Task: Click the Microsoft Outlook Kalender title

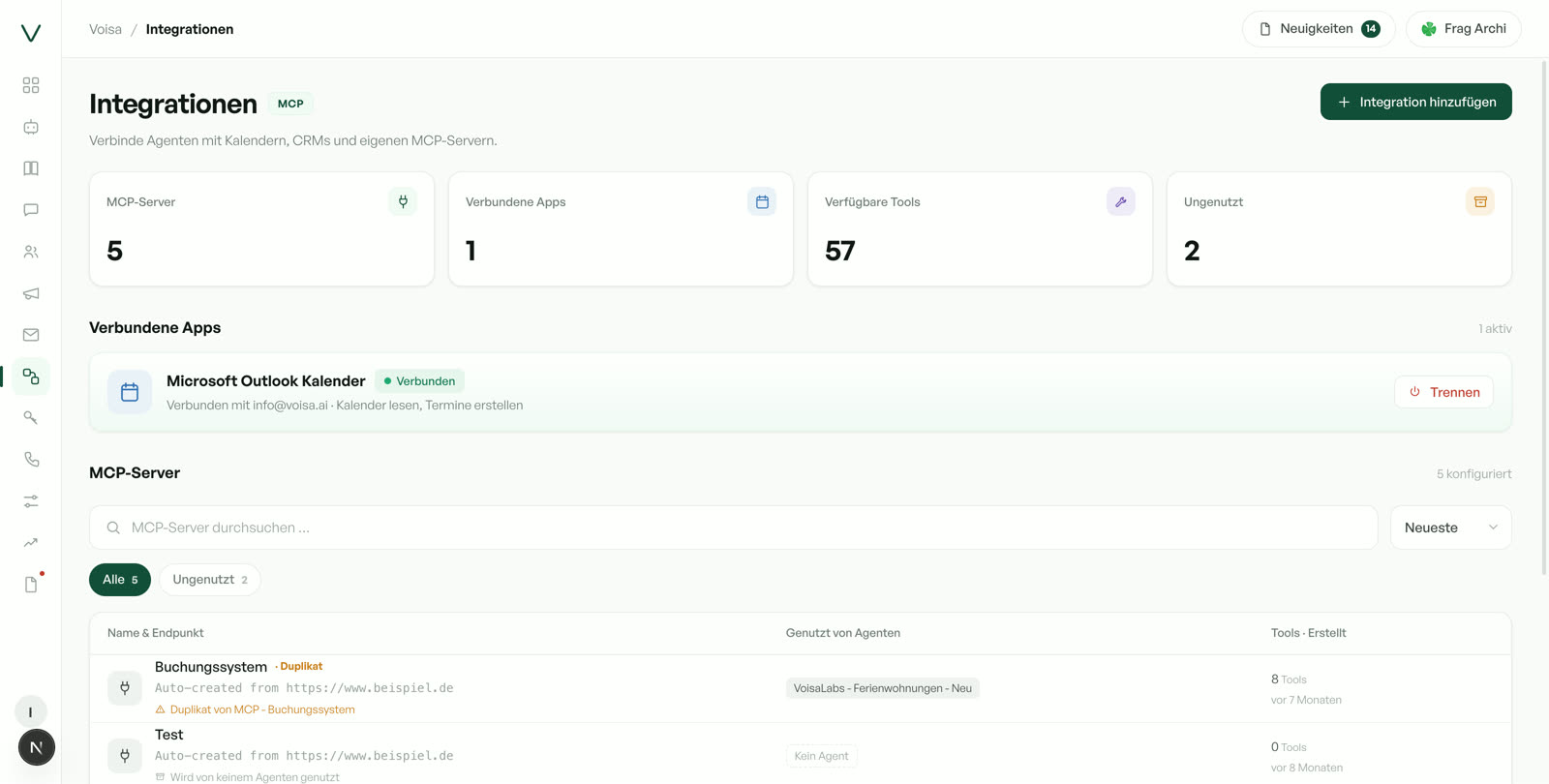Action: pyautogui.click(x=266, y=381)
